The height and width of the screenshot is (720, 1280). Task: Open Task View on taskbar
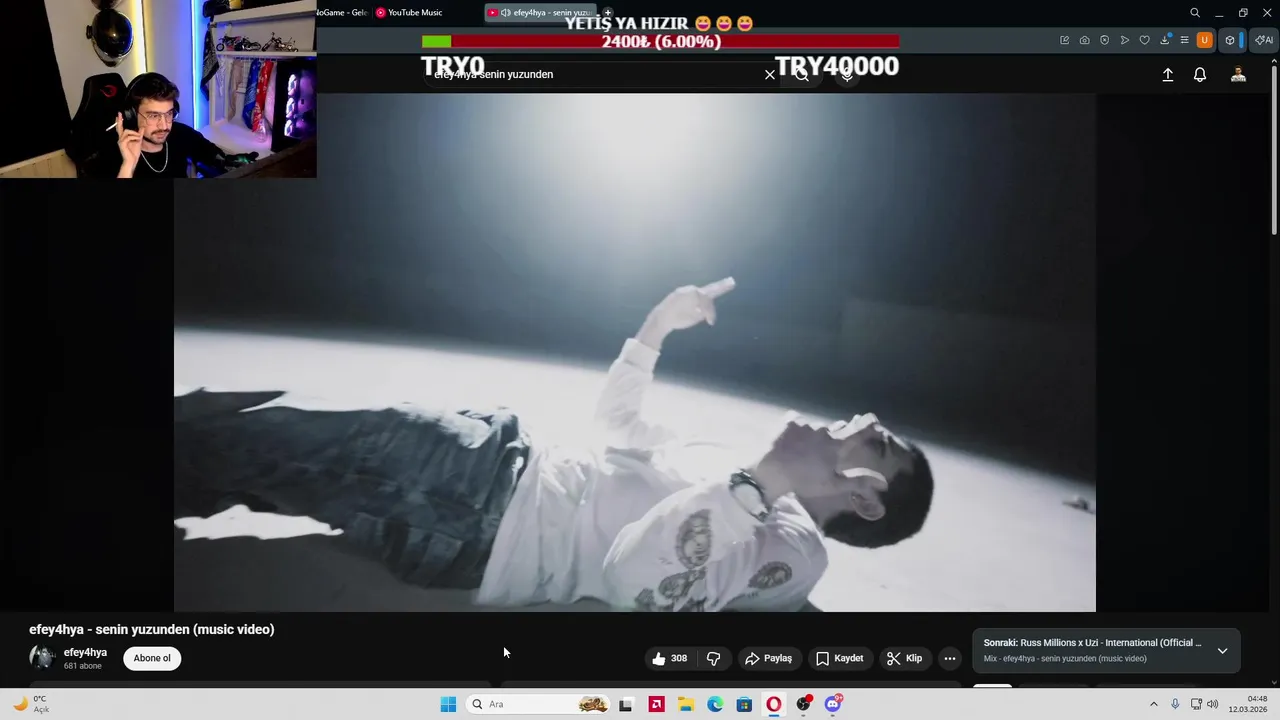[625, 704]
